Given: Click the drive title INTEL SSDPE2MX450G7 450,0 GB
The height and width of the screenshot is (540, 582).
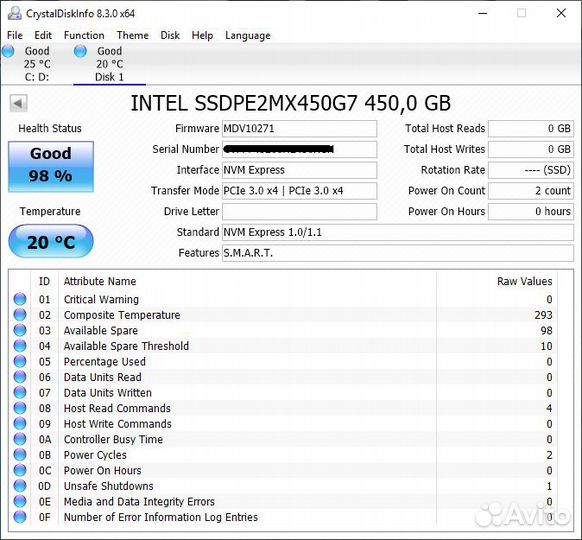Looking at the screenshot, I should 291,103.
